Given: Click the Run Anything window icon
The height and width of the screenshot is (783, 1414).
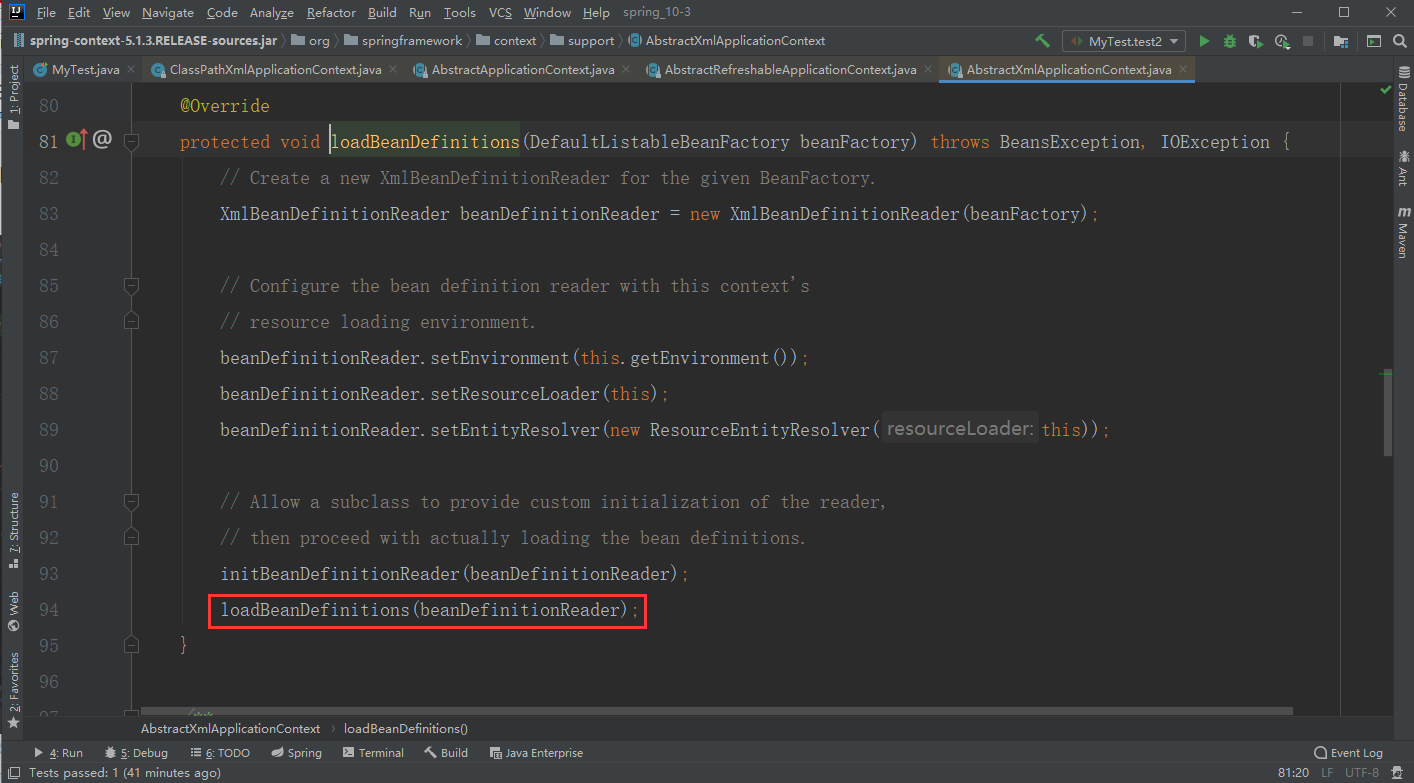Looking at the screenshot, I should (1374, 41).
